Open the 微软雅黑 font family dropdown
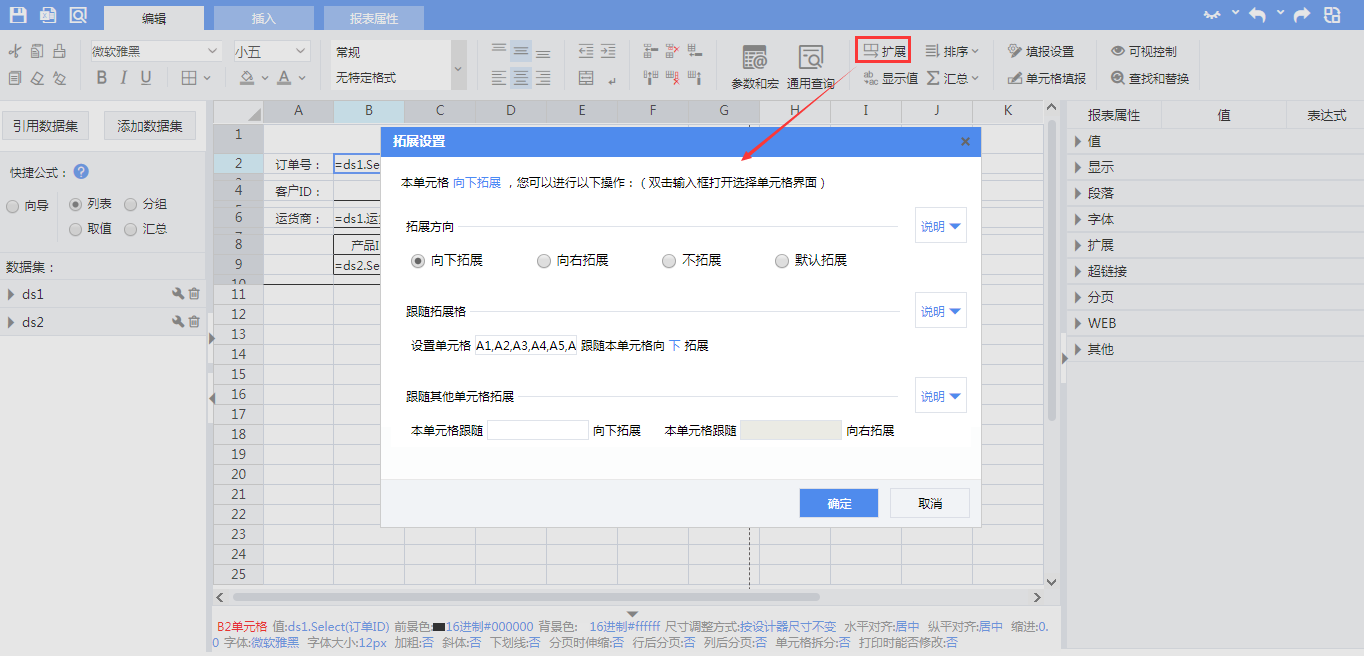 [156, 51]
